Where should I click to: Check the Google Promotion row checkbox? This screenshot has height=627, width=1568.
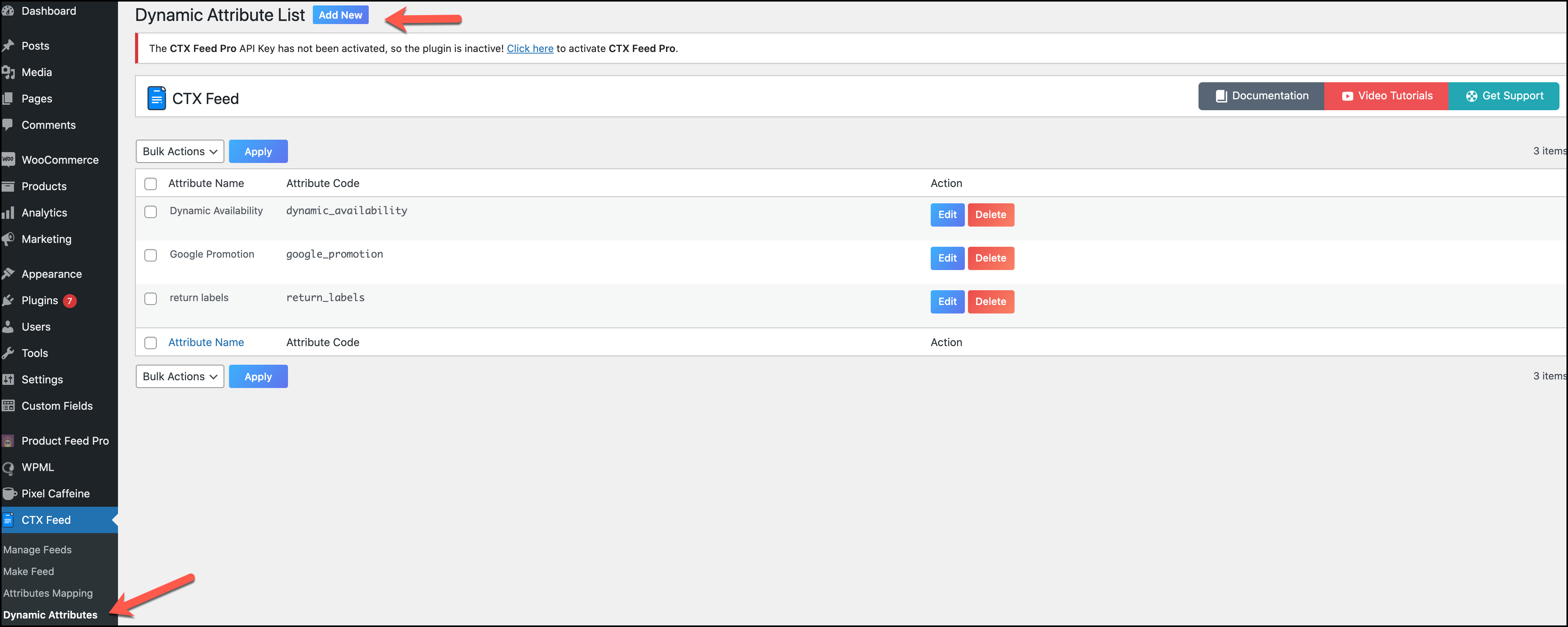(x=150, y=255)
